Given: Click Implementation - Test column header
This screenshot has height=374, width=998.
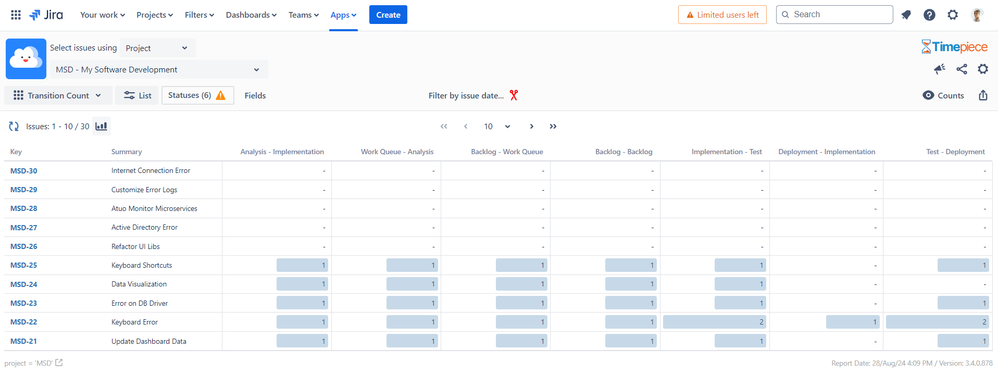Looking at the screenshot, I should 727,152.
